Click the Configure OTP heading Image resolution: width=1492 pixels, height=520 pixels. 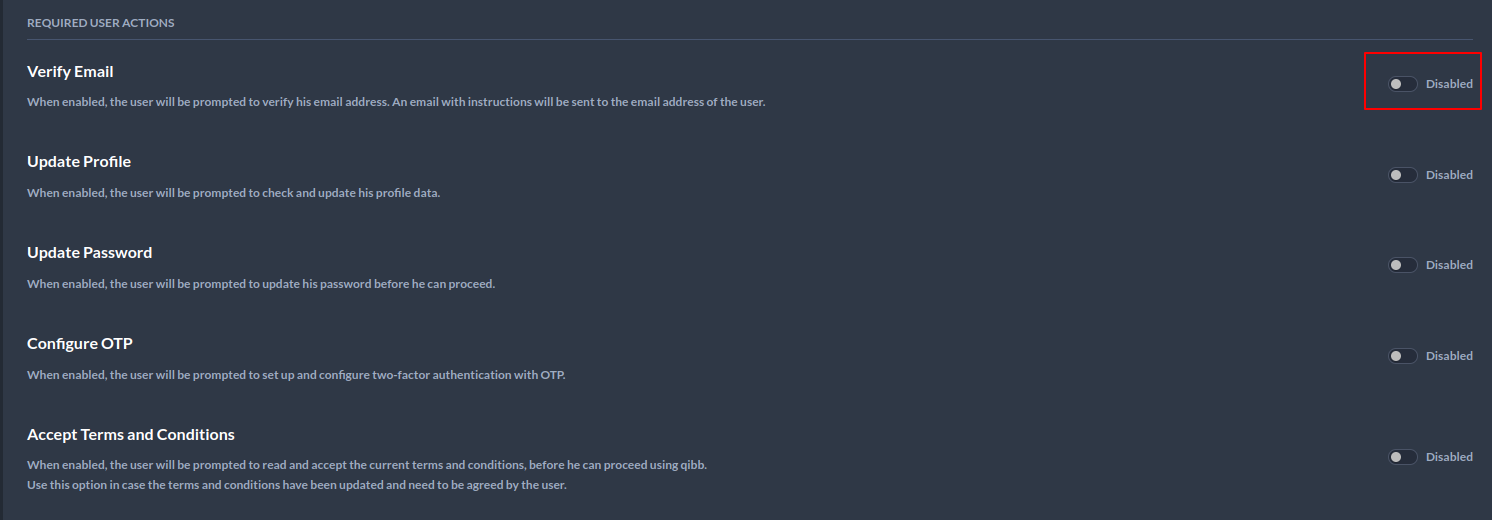pyautogui.click(x=80, y=344)
